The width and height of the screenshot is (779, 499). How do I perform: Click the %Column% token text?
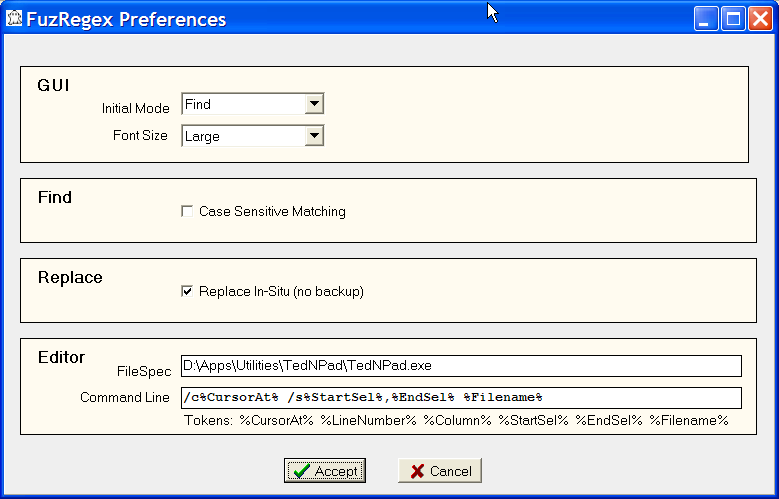coord(457,421)
